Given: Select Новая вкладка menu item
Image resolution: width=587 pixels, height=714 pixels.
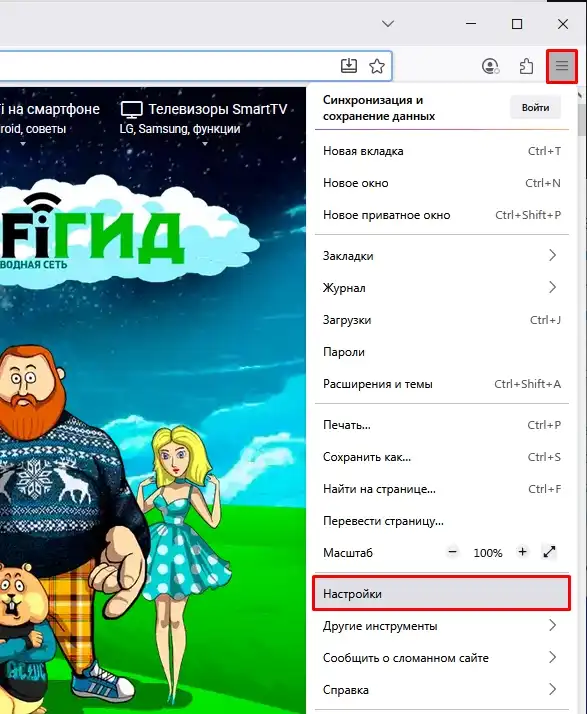Looking at the screenshot, I should 442,151.
